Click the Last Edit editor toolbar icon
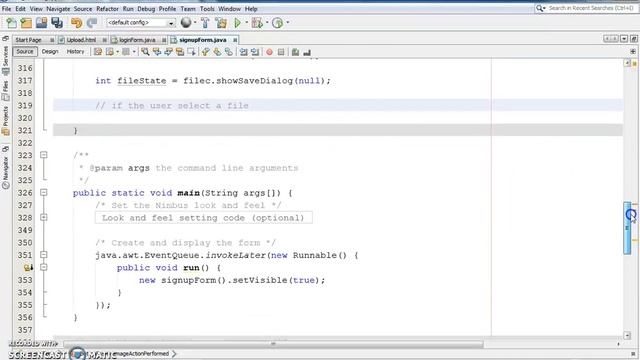 [98, 52]
